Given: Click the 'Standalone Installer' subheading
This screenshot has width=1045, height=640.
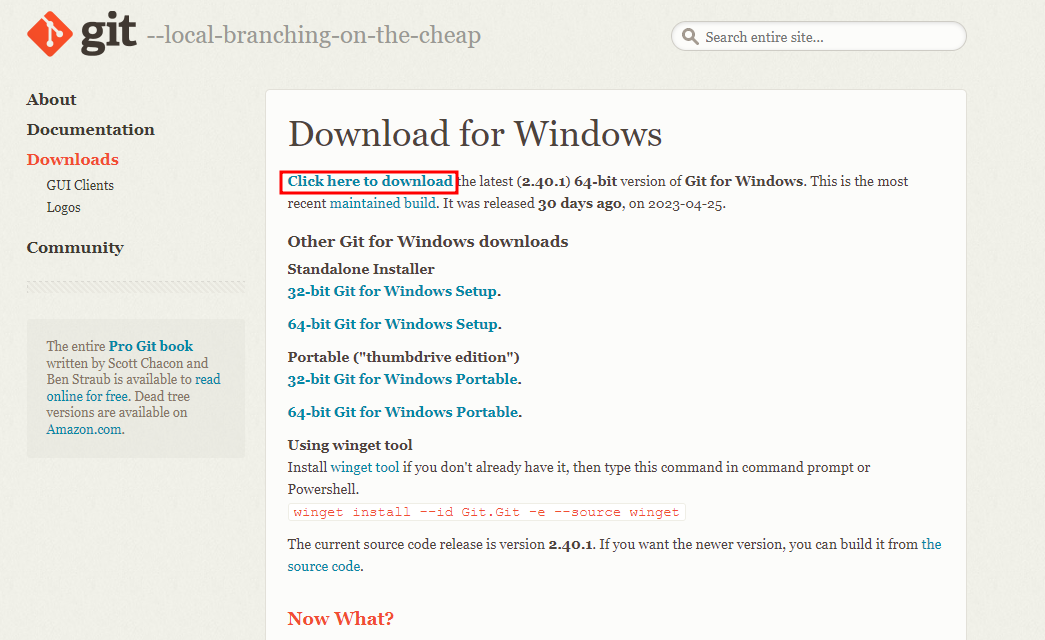Looking at the screenshot, I should pos(361,269).
